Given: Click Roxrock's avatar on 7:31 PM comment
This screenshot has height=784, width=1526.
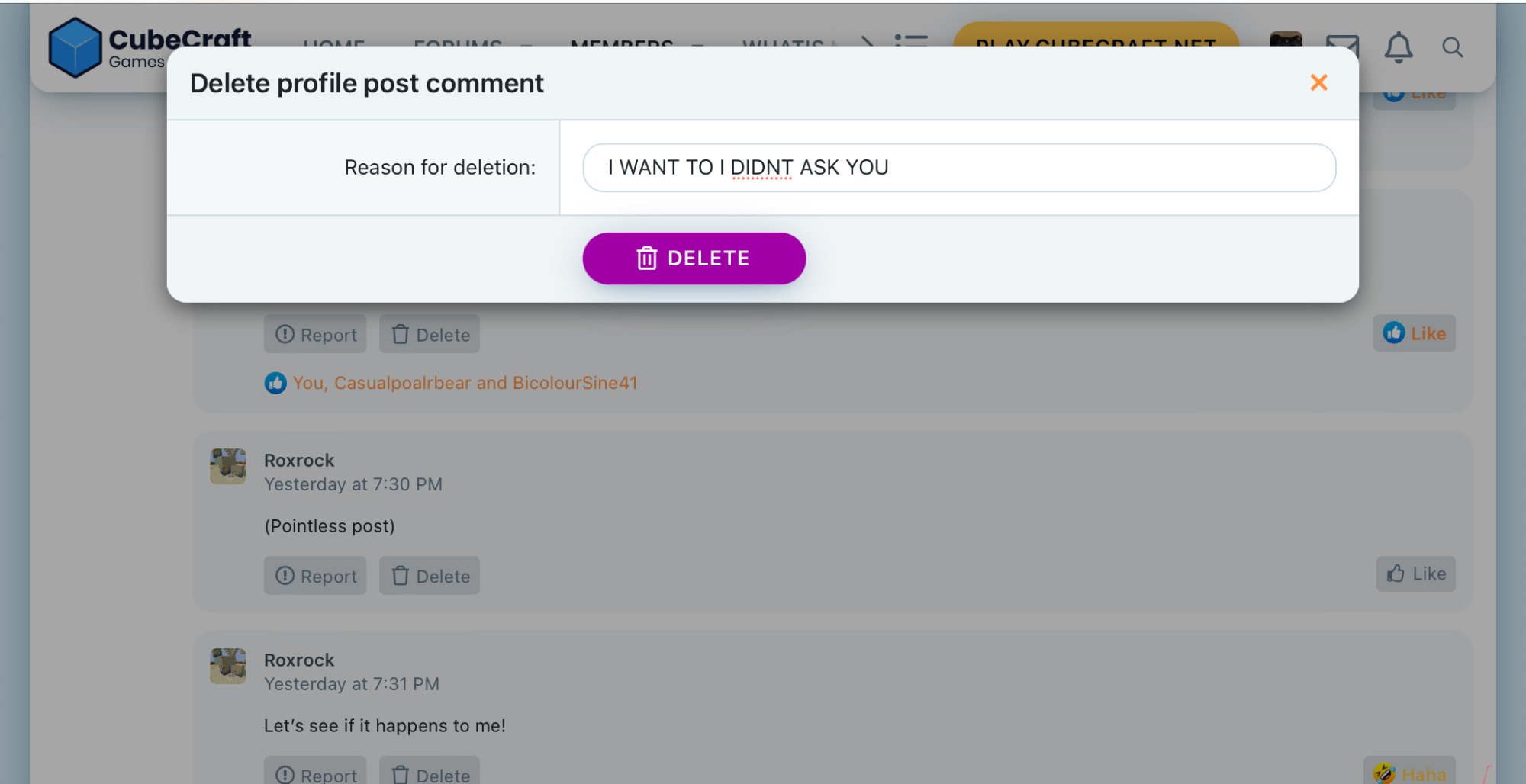Looking at the screenshot, I should pos(228,666).
